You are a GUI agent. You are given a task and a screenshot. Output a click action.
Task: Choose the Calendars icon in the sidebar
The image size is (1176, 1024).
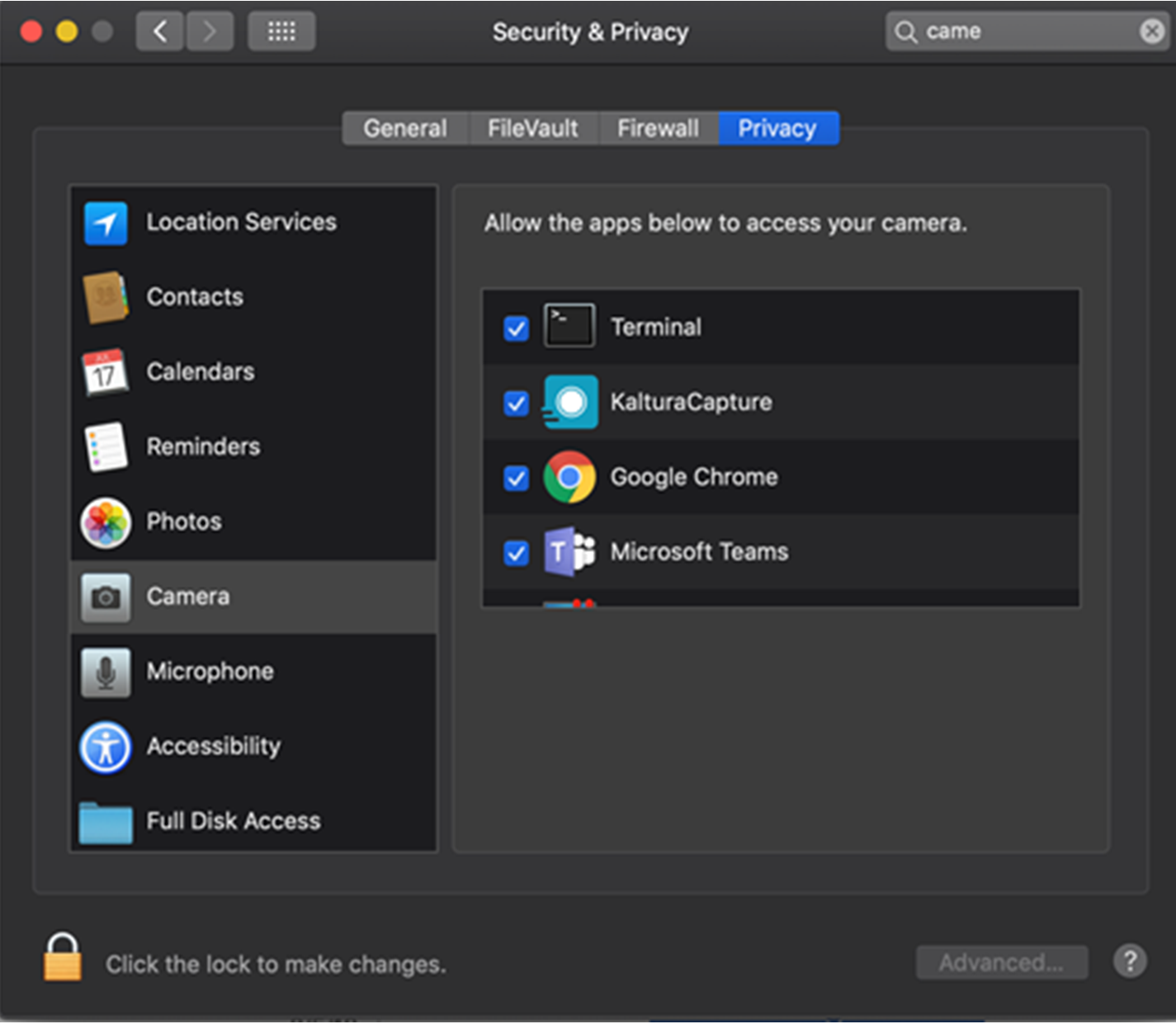105,372
